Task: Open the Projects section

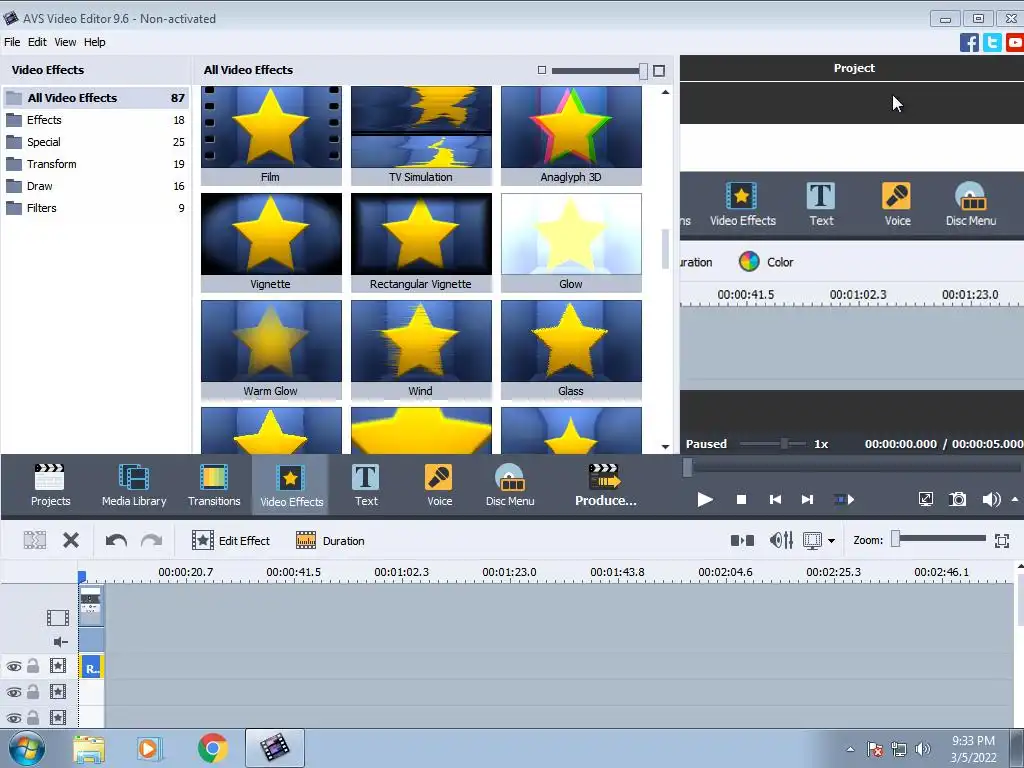Action: pyautogui.click(x=50, y=485)
